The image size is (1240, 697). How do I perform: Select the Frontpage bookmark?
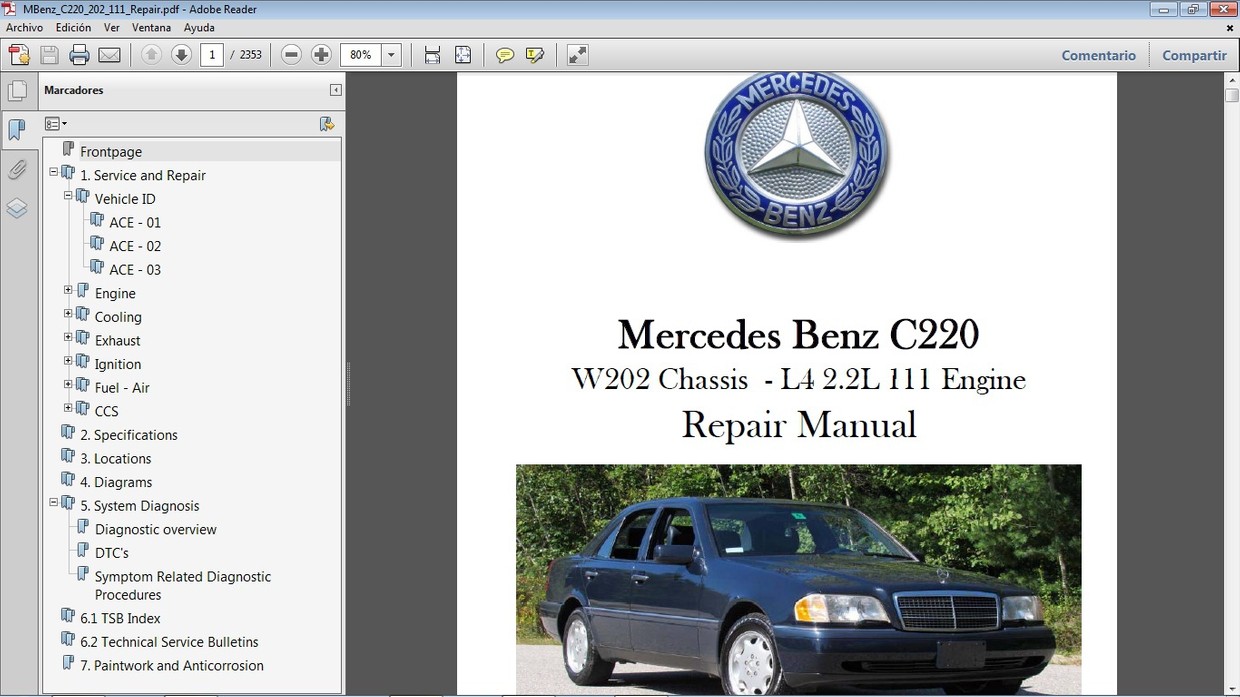click(x=111, y=152)
